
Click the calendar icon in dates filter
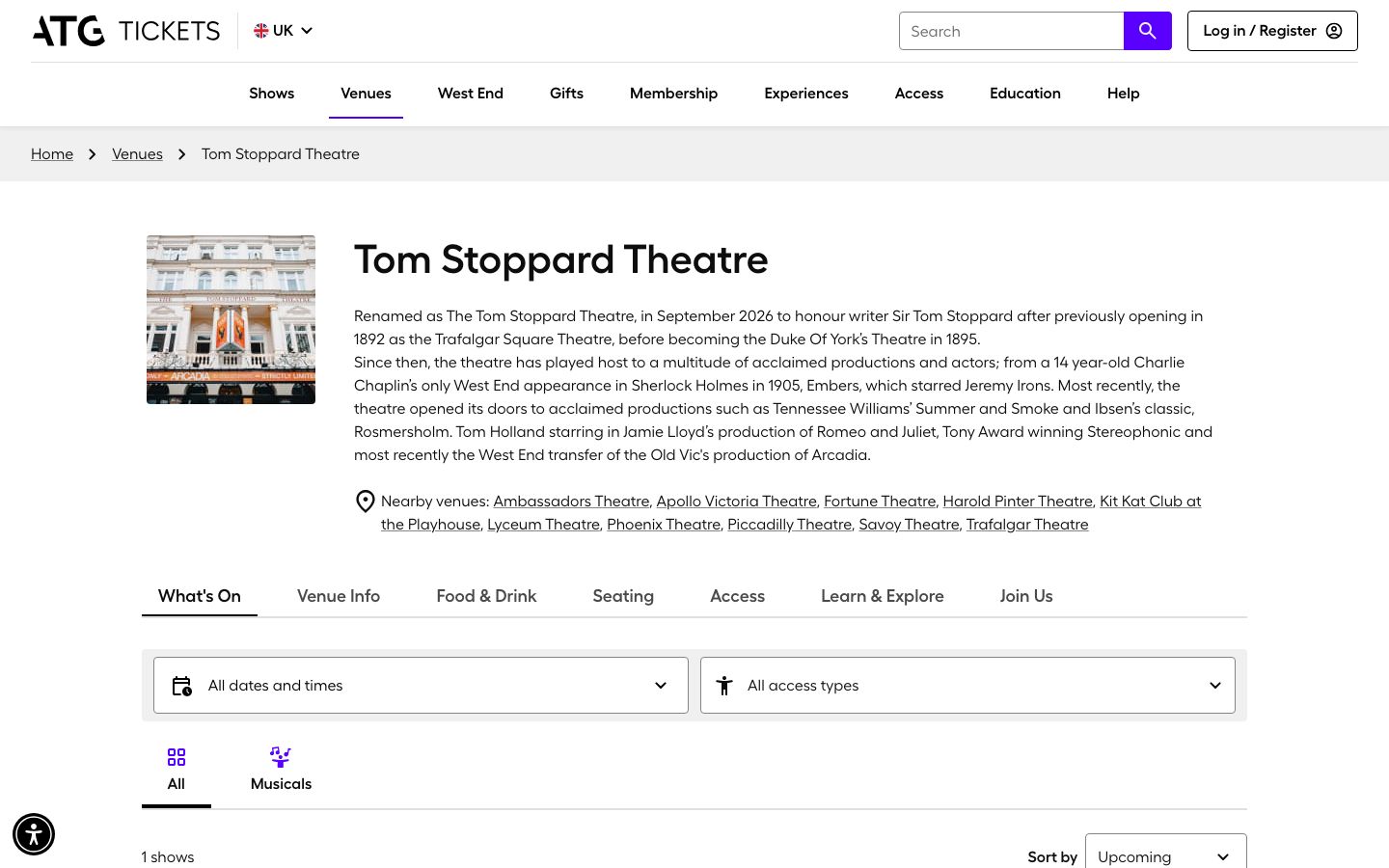pos(182,686)
